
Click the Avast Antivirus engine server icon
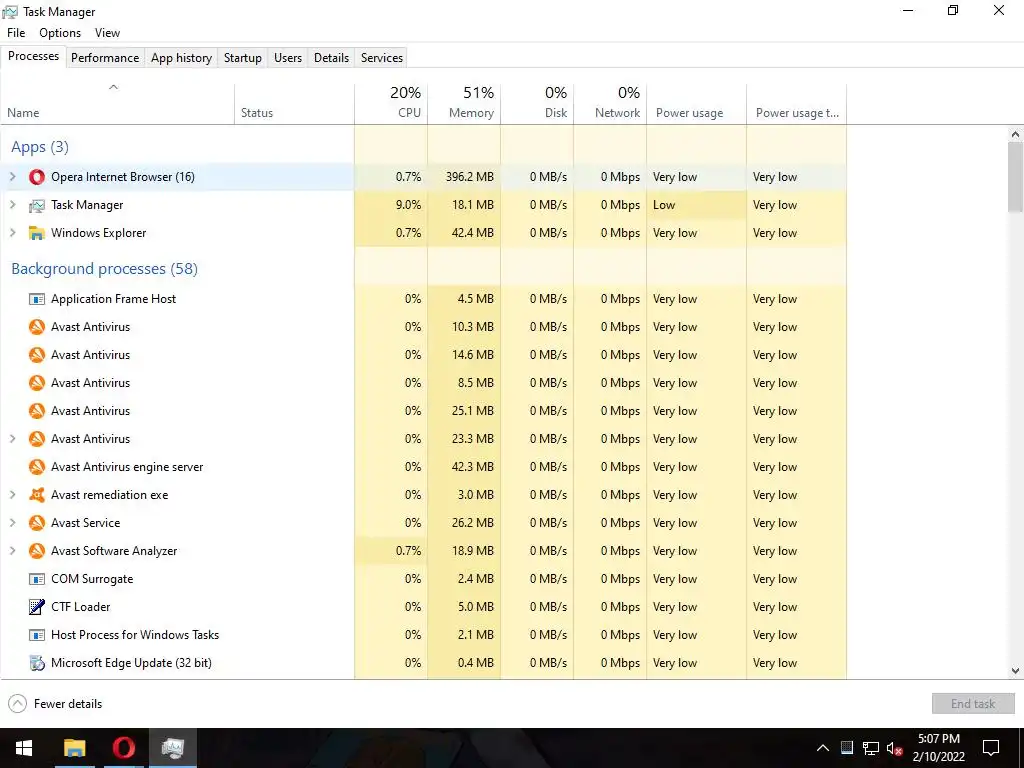coord(37,467)
